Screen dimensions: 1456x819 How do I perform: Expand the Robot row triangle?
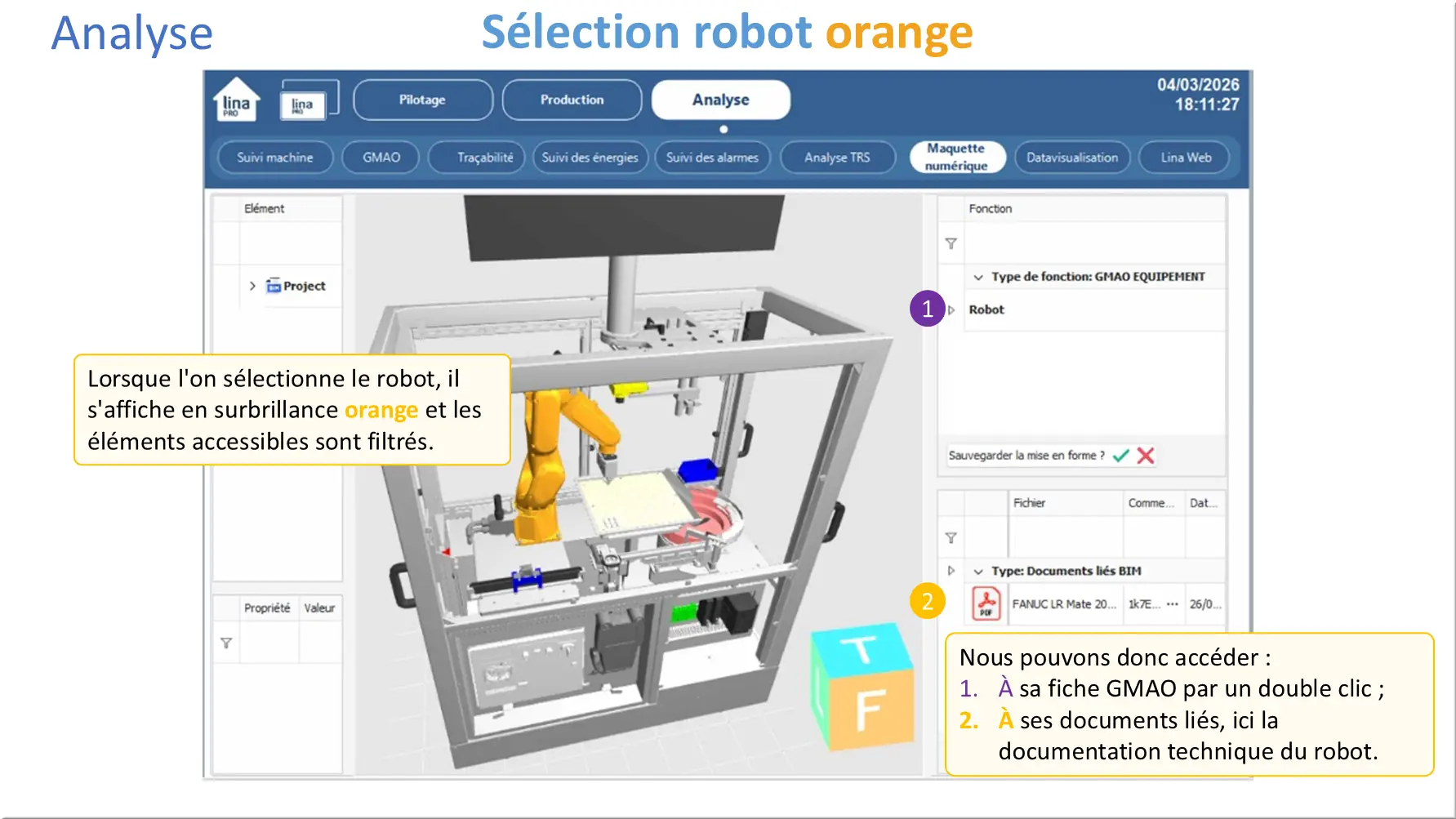coord(951,310)
